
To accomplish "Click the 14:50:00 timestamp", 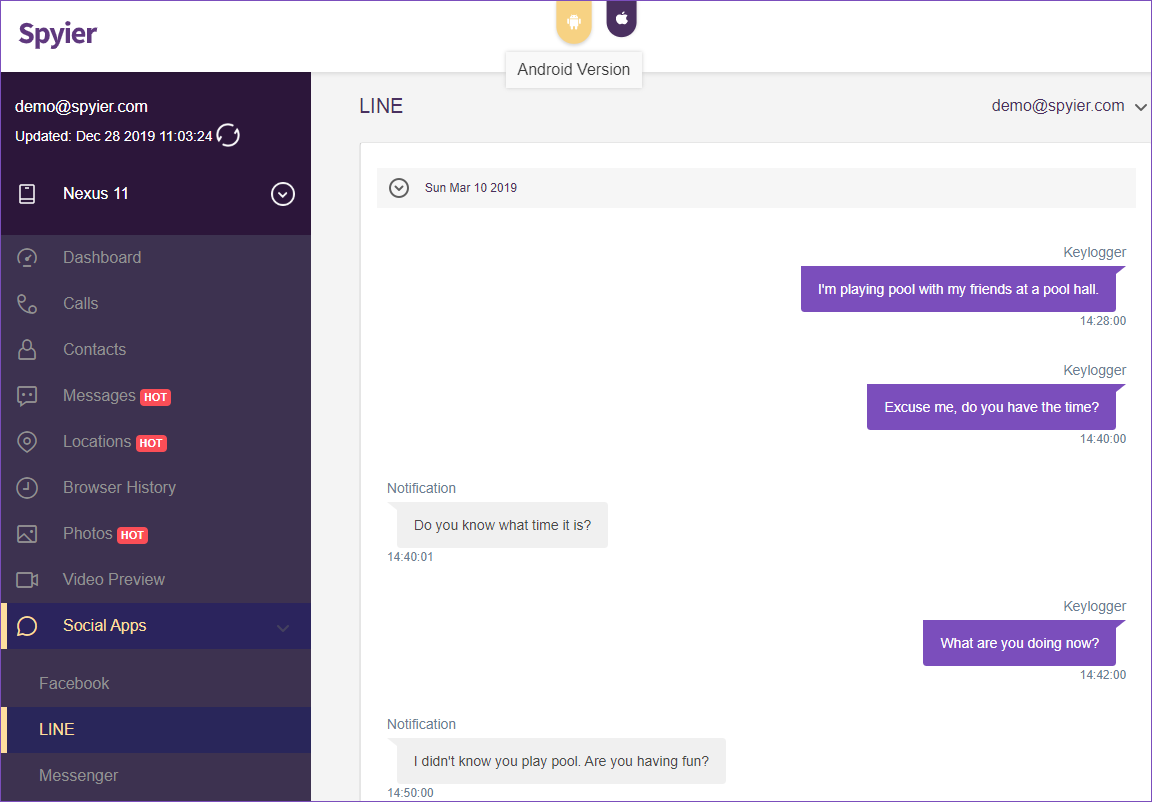I will [411, 793].
